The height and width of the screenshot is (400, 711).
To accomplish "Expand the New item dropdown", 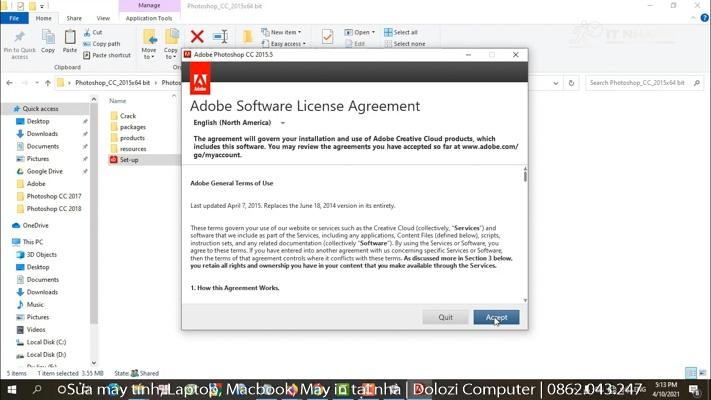I will [284, 32].
